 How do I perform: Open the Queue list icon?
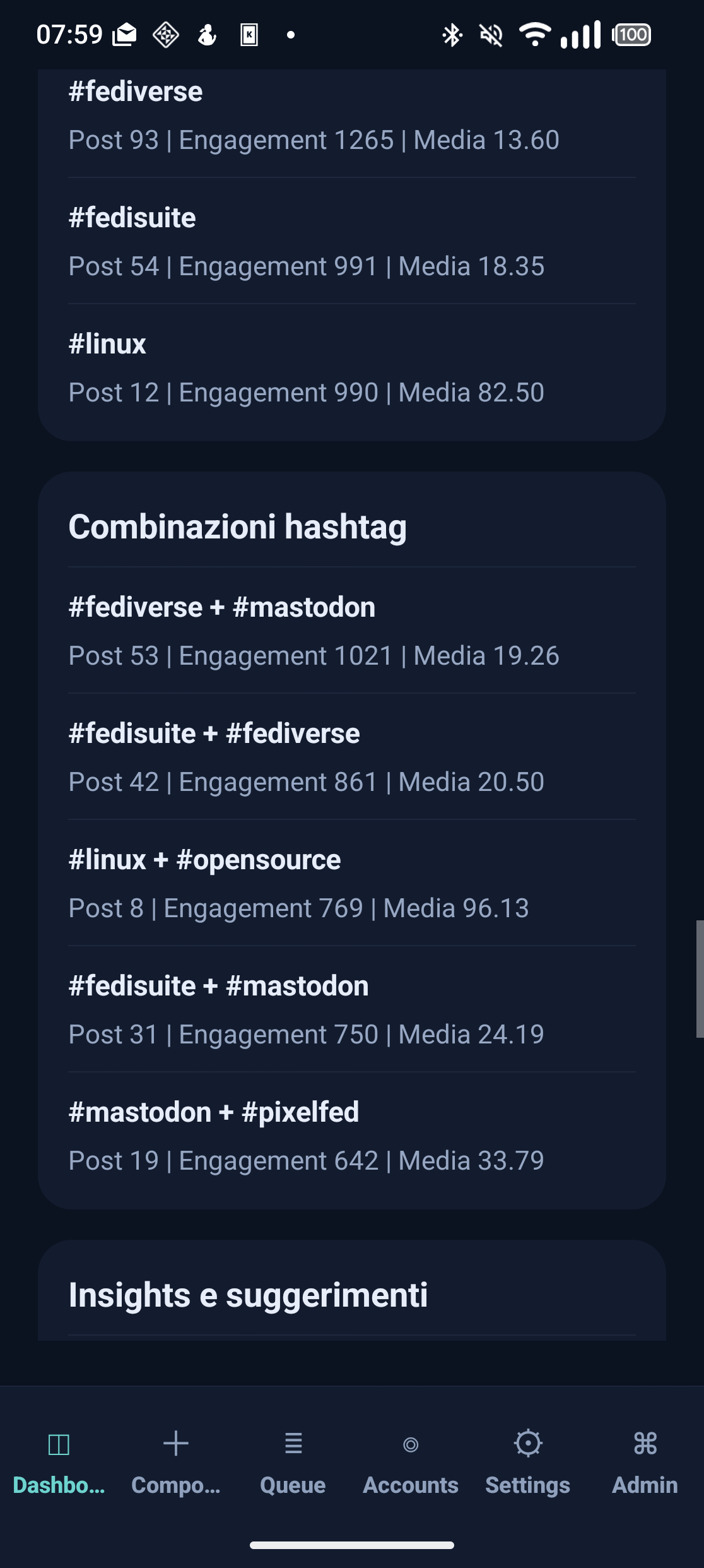(x=293, y=1444)
